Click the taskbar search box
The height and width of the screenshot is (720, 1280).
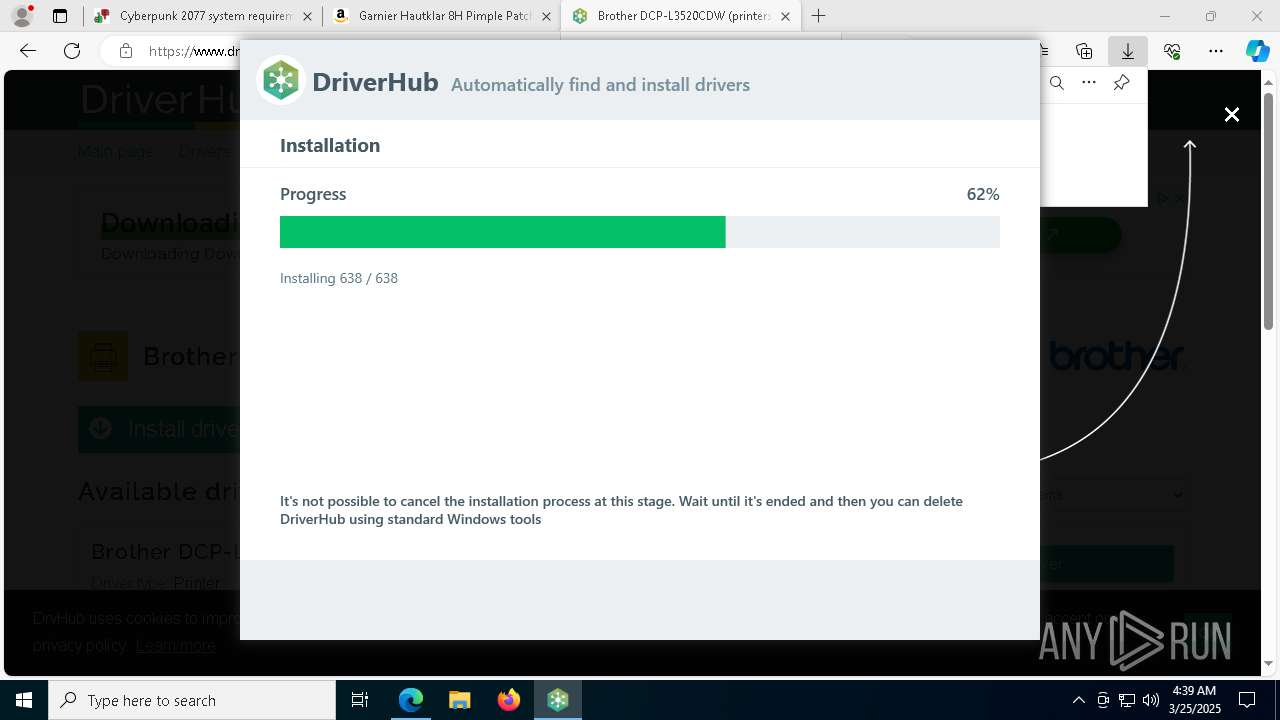[192, 700]
